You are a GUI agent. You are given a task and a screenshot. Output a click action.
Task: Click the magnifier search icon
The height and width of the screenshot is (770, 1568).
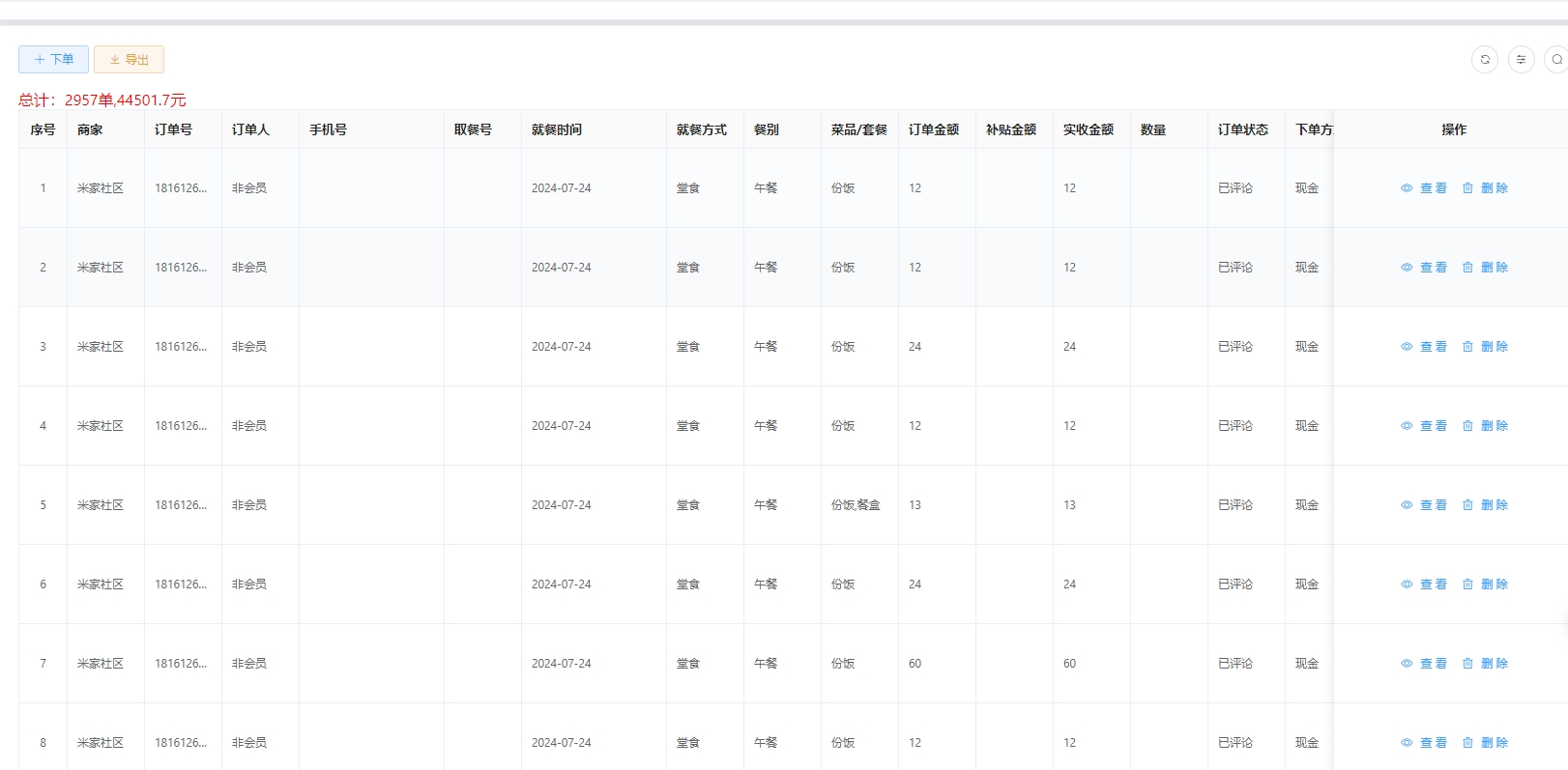click(1556, 60)
